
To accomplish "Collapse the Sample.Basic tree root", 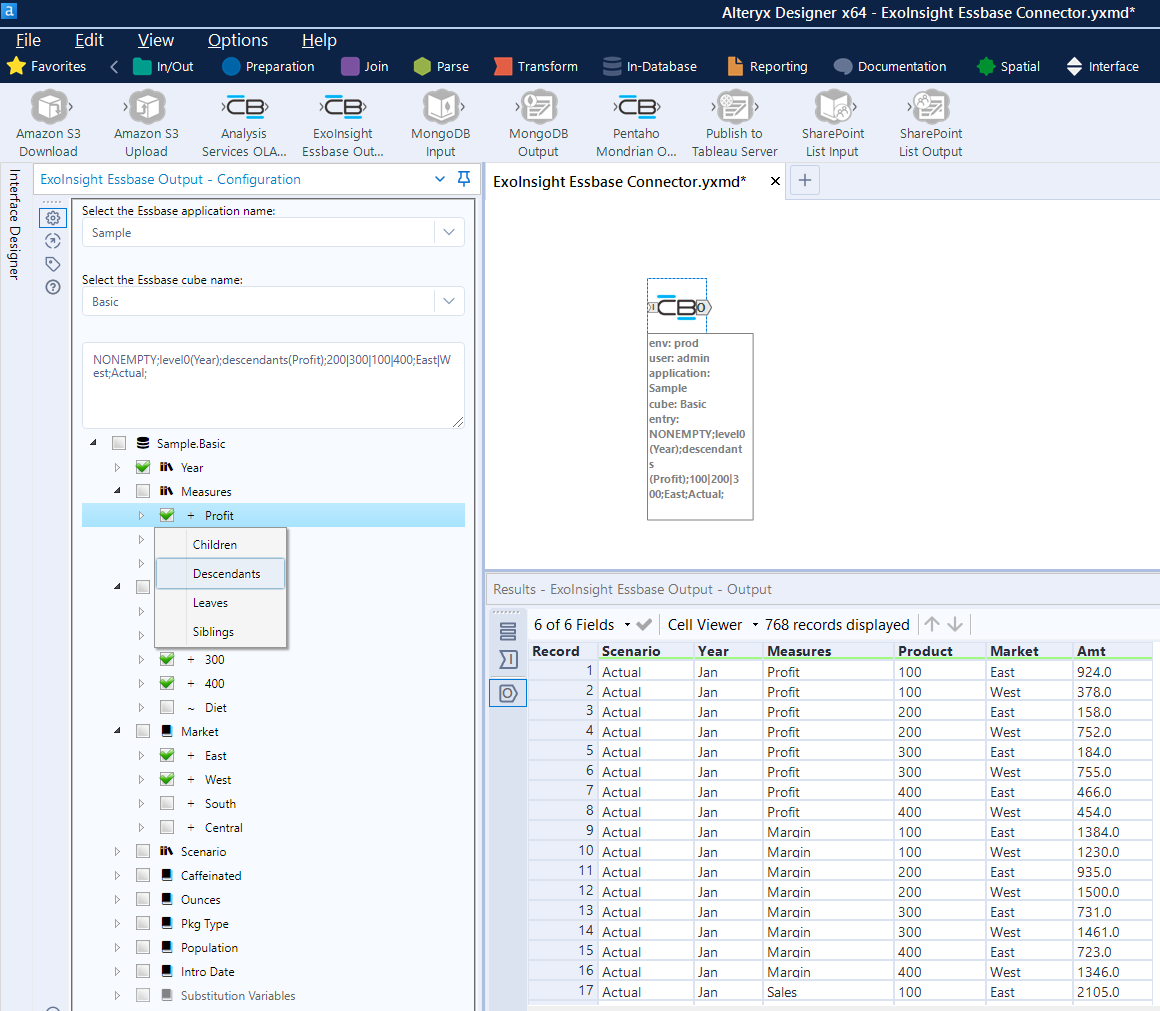I will pos(93,442).
